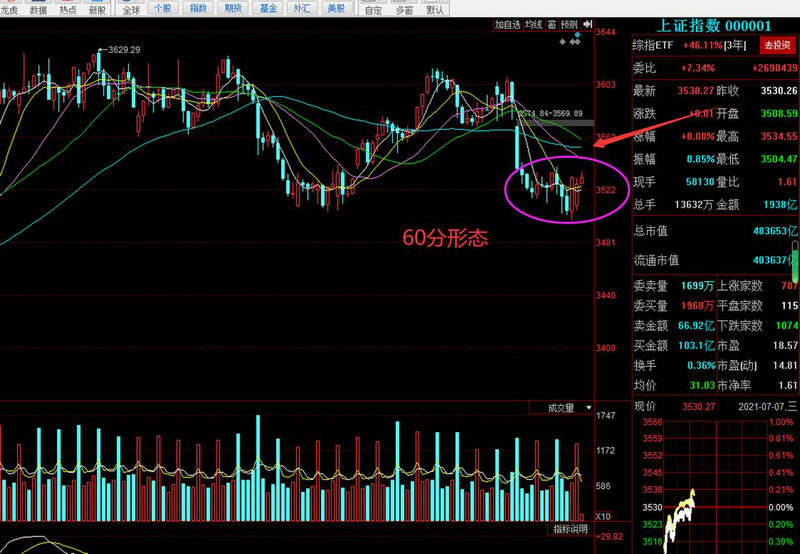Toggle the 窗 window option
800x554 pixels.
tap(551, 25)
